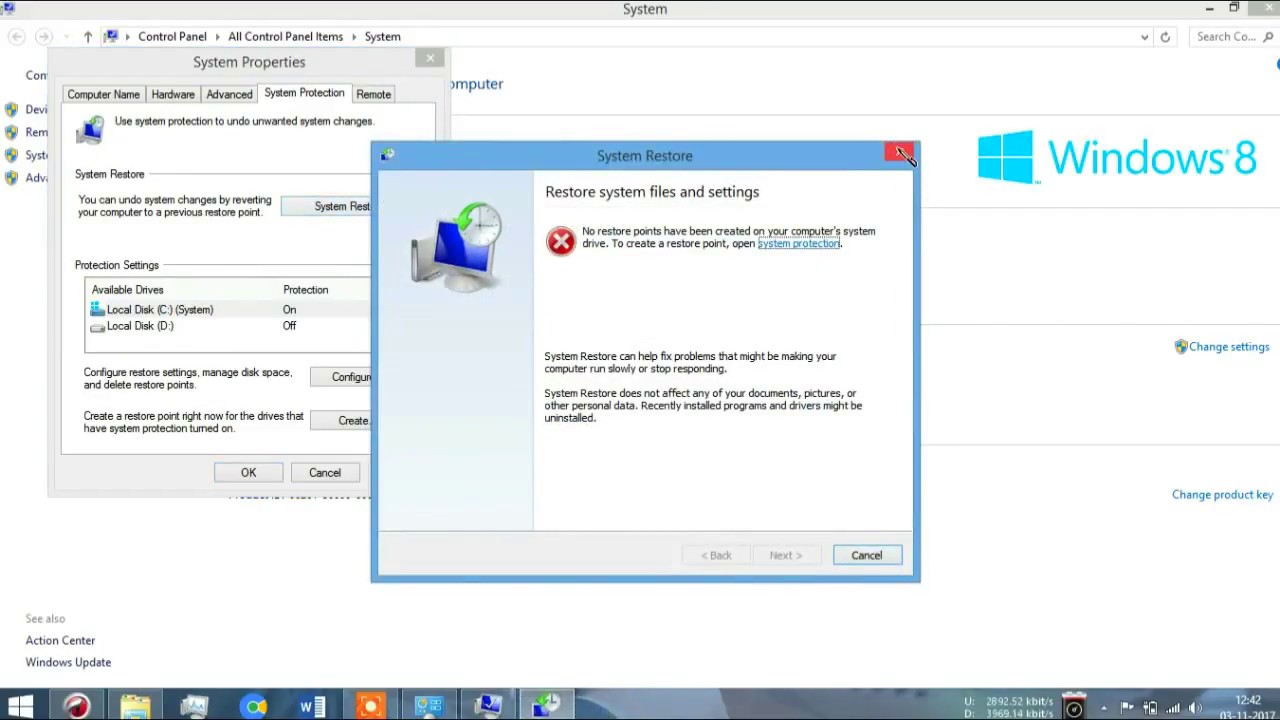Select the System Restore taskbar icon
This screenshot has height=720, width=1280.
547,706
